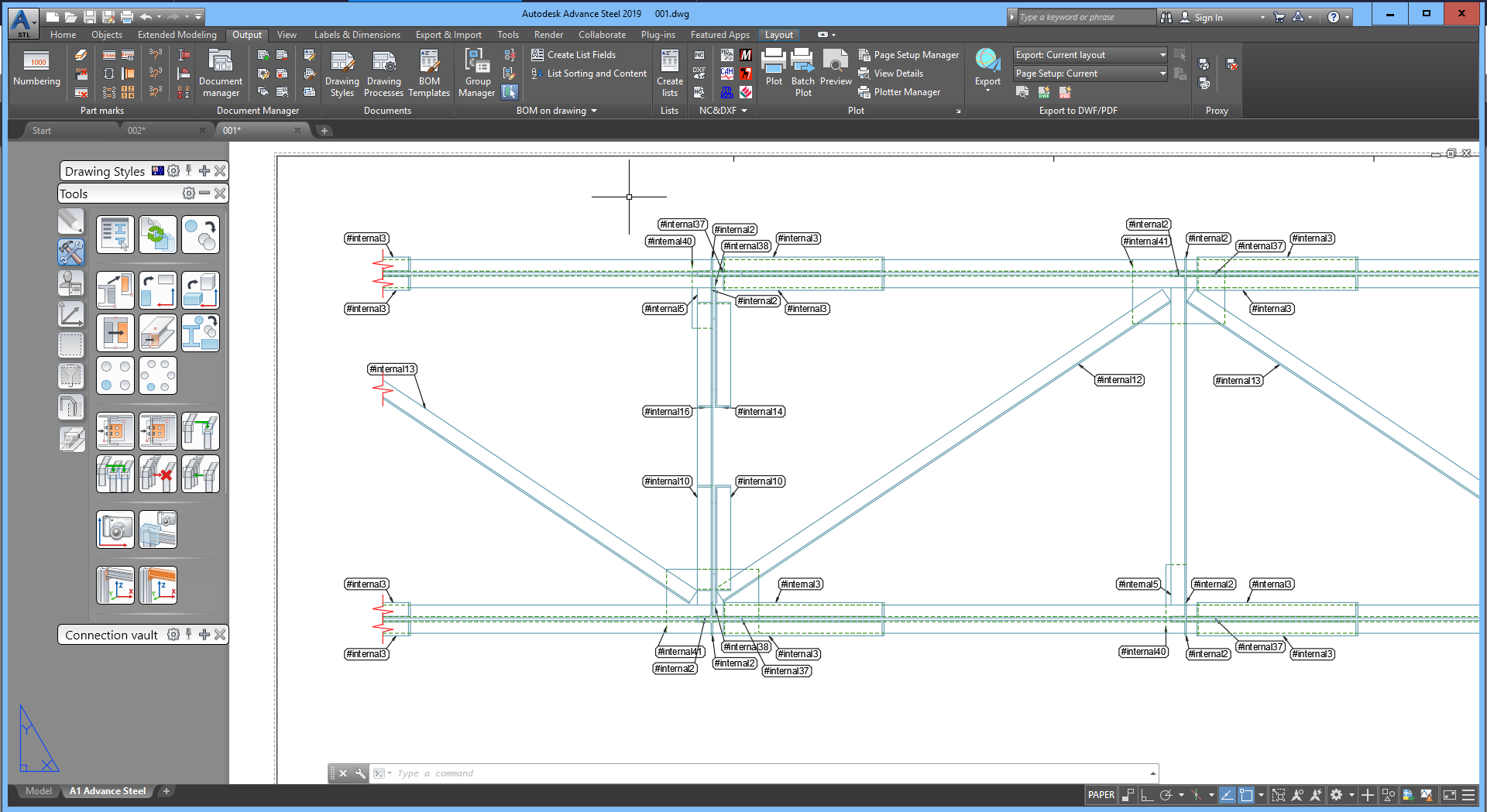Screen dimensions: 1487x812
Task: Open the Group Manager
Action: click(x=476, y=72)
